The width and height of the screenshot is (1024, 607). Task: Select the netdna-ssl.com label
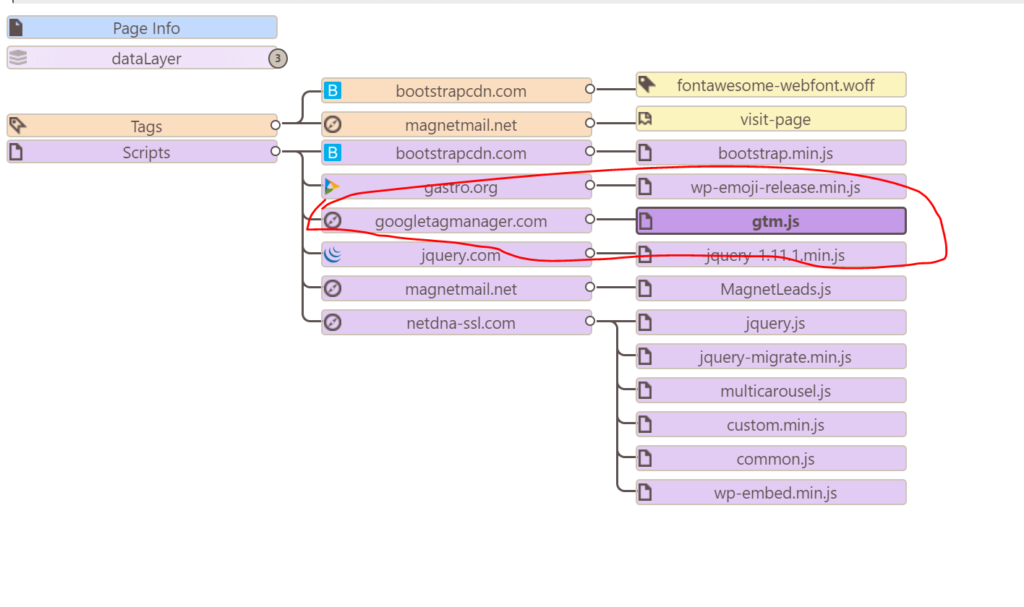click(461, 323)
